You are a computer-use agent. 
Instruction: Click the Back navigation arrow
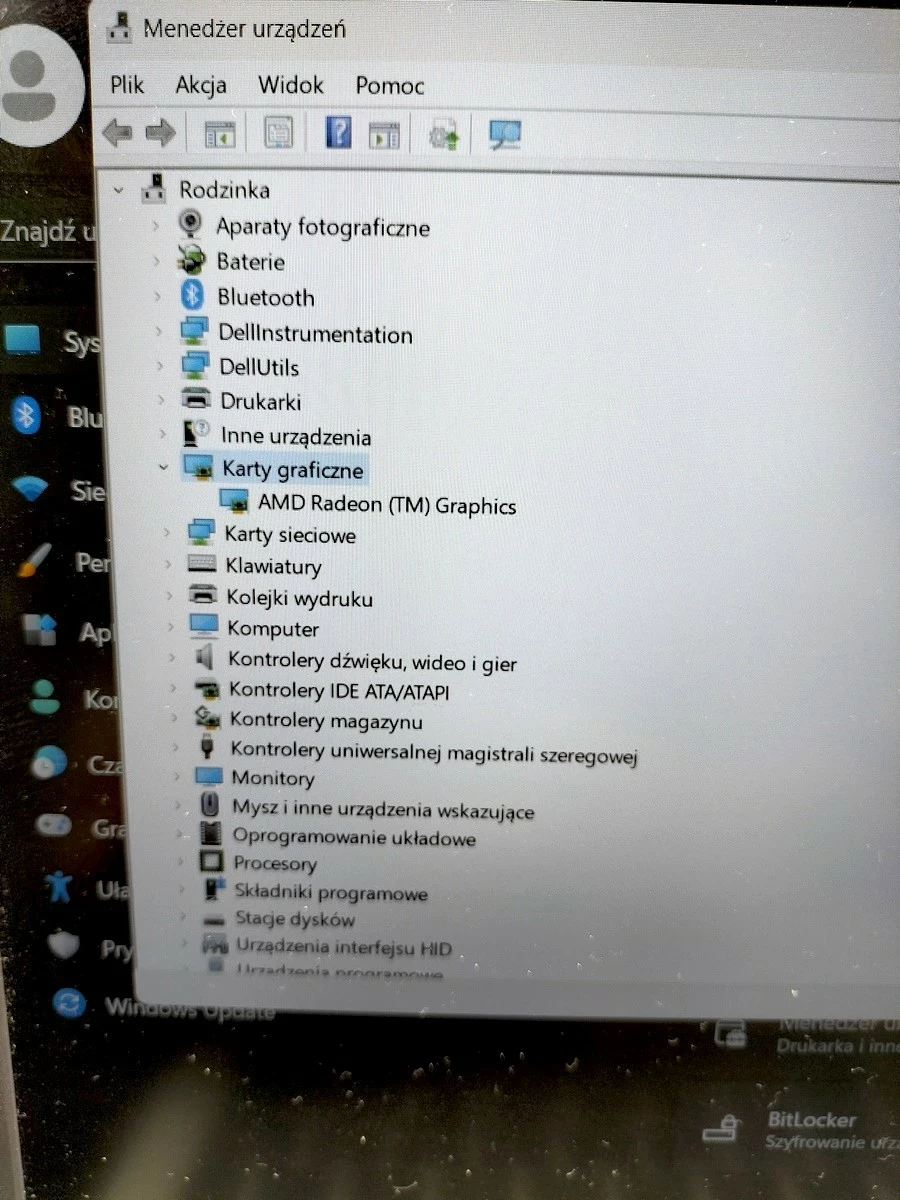click(115, 132)
